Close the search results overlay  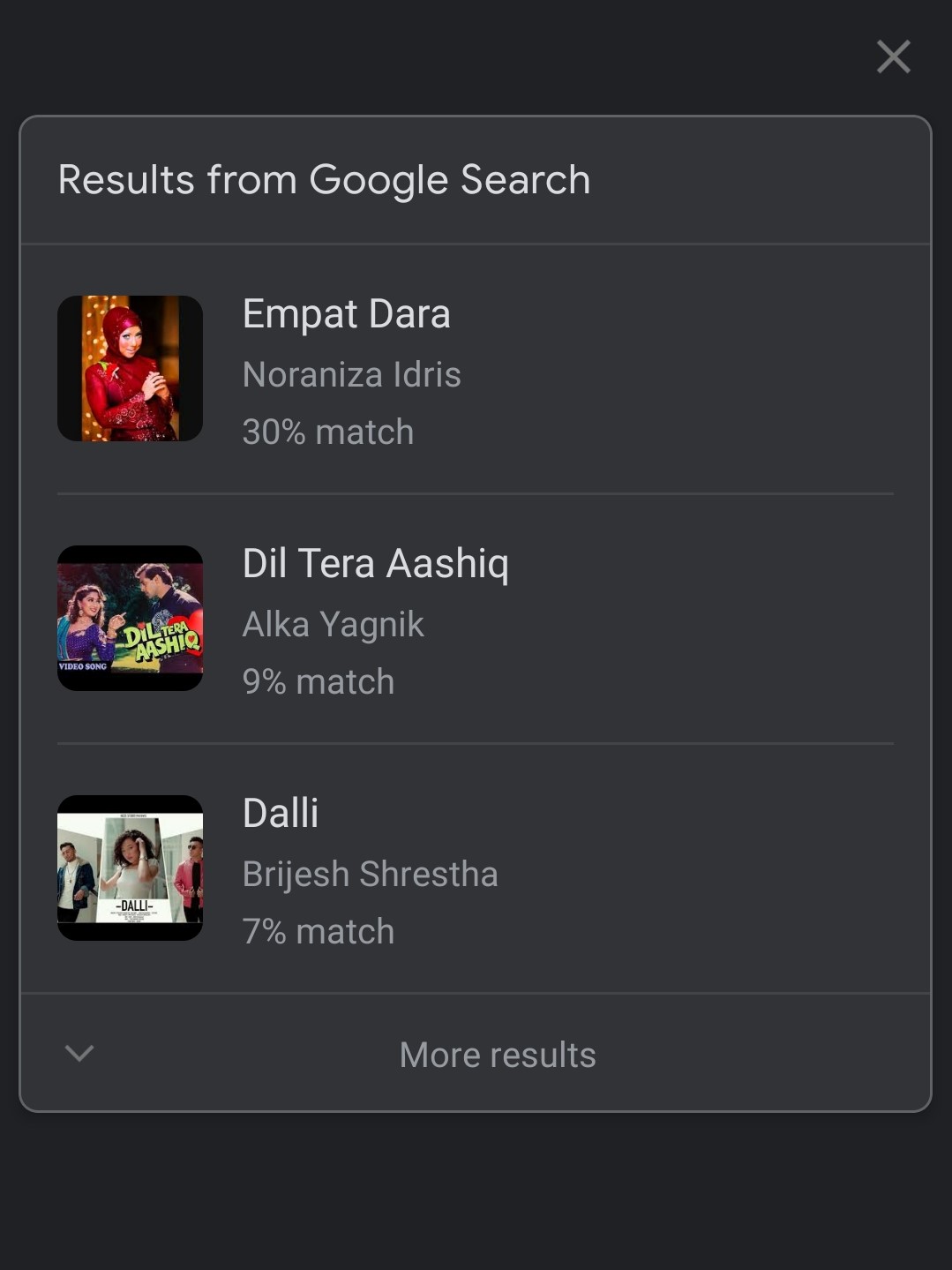point(893,57)
